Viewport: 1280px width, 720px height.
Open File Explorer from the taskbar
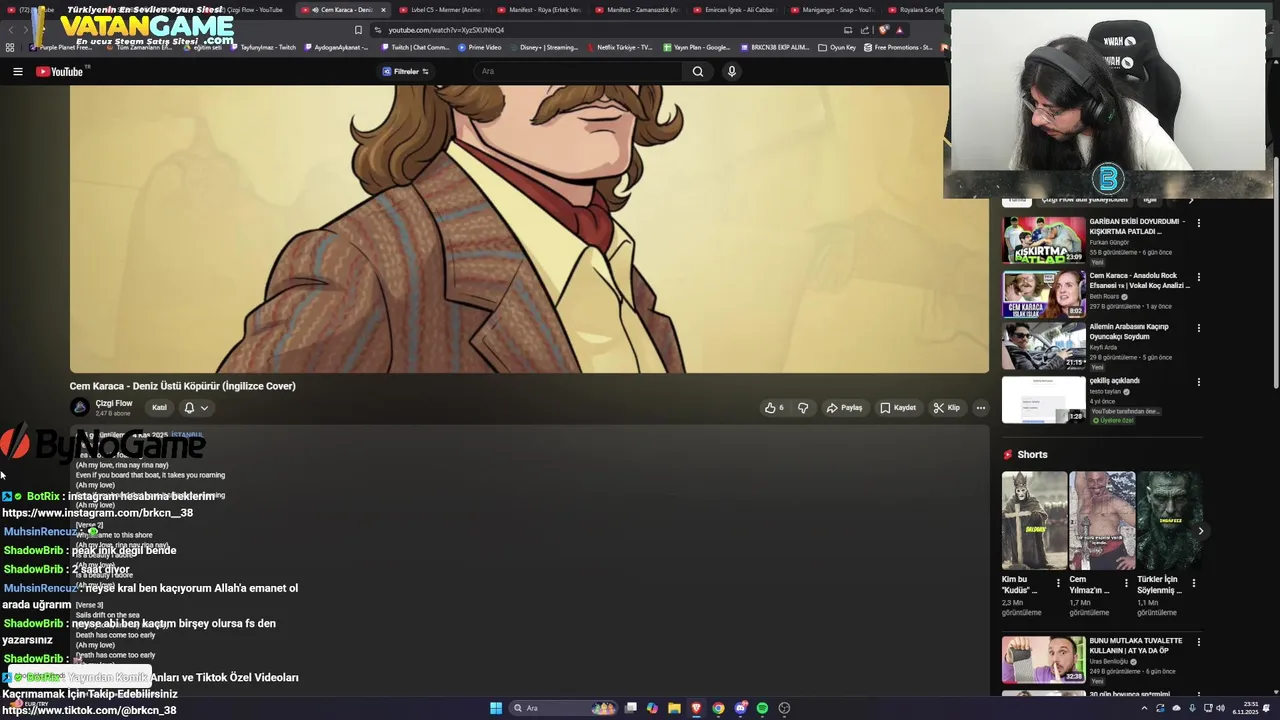(675, 708)
